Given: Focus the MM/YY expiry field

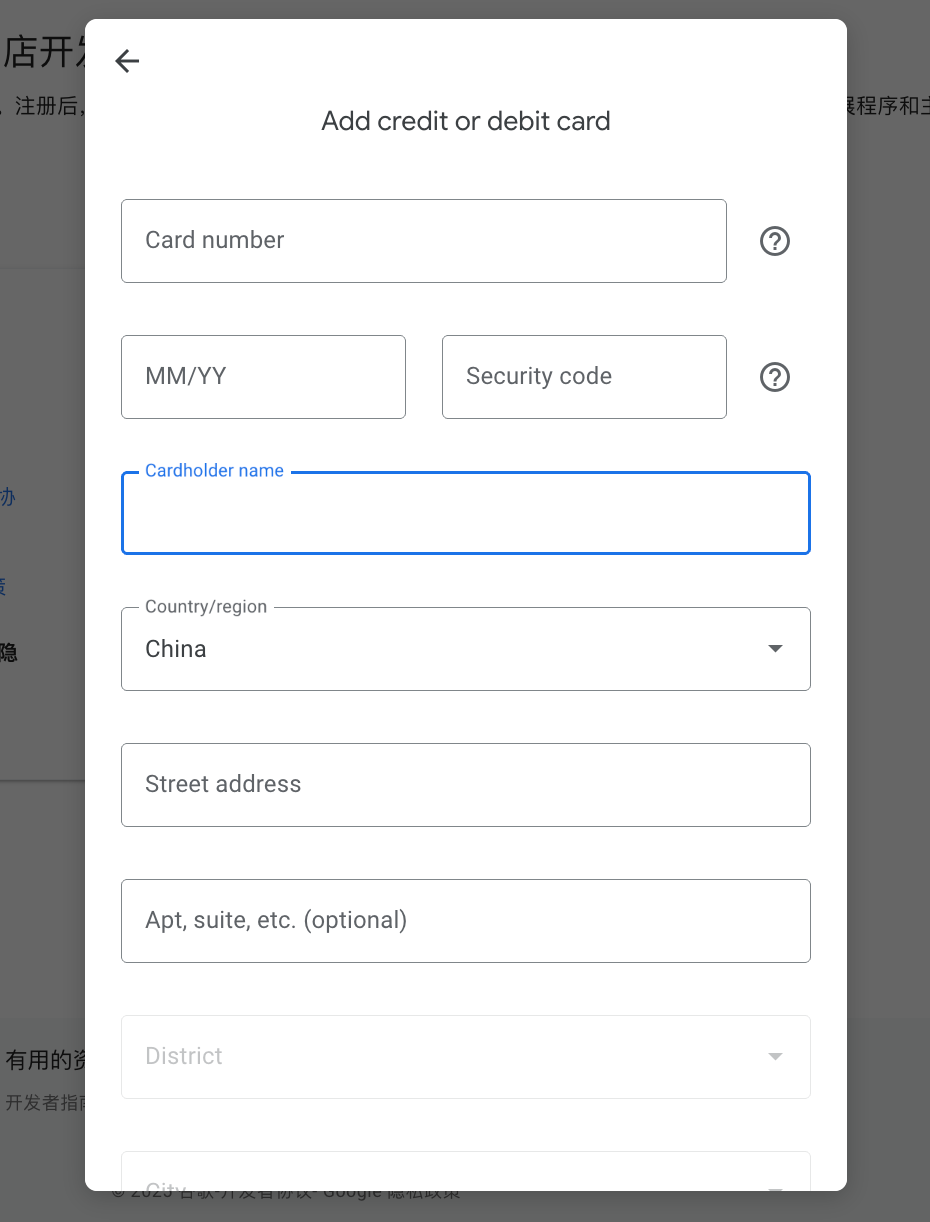Looking at the screenshot, I should (x=263, y=377).
